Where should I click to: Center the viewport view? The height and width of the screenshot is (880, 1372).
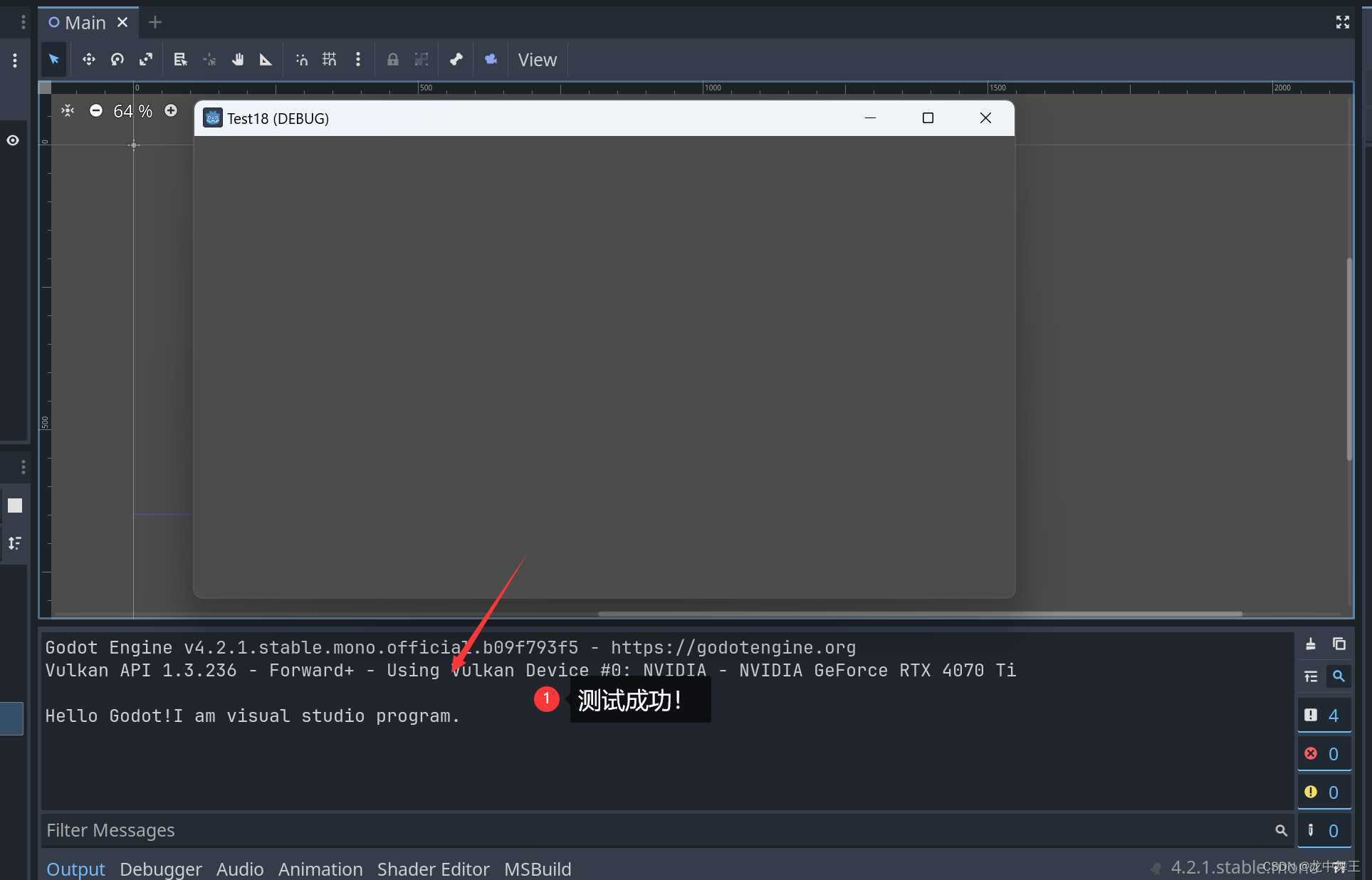(68, 111)
